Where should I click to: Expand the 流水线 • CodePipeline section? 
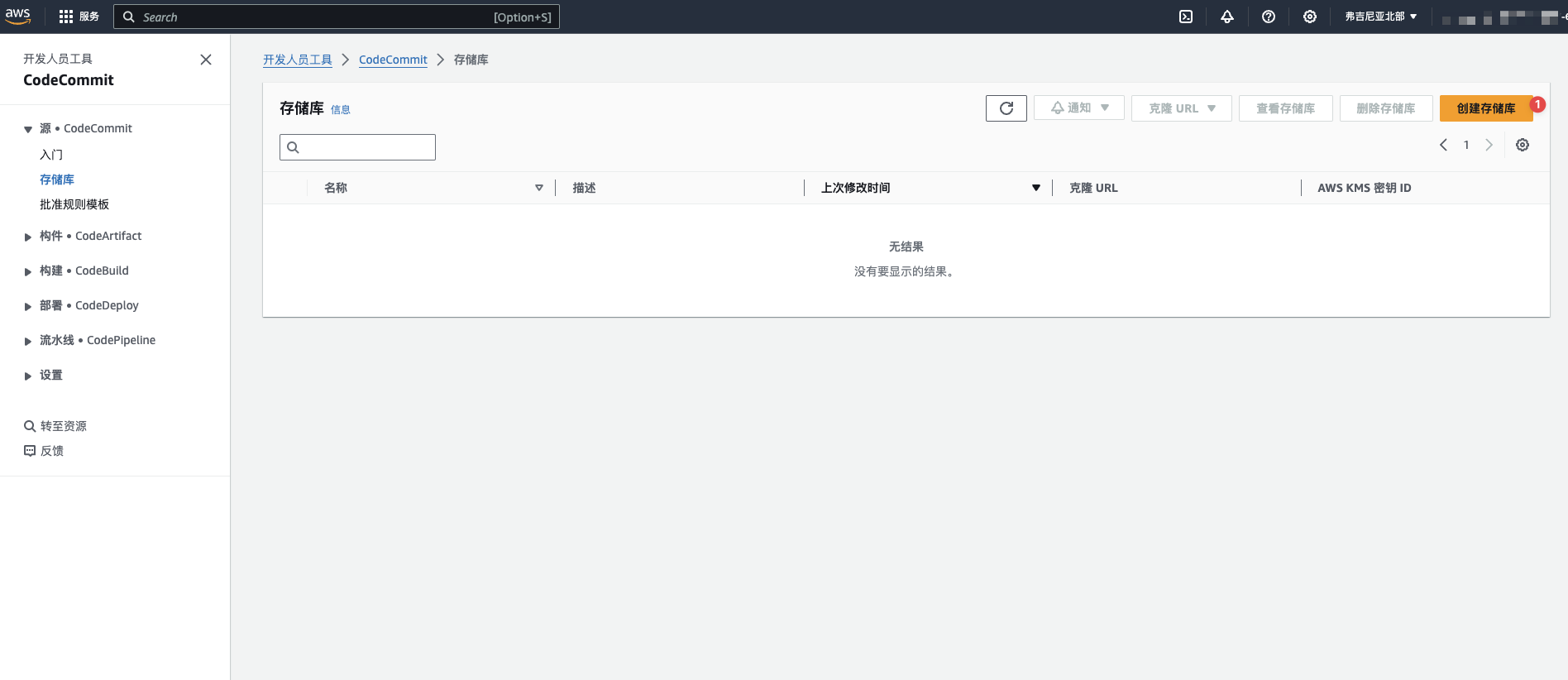click(28, 341)
